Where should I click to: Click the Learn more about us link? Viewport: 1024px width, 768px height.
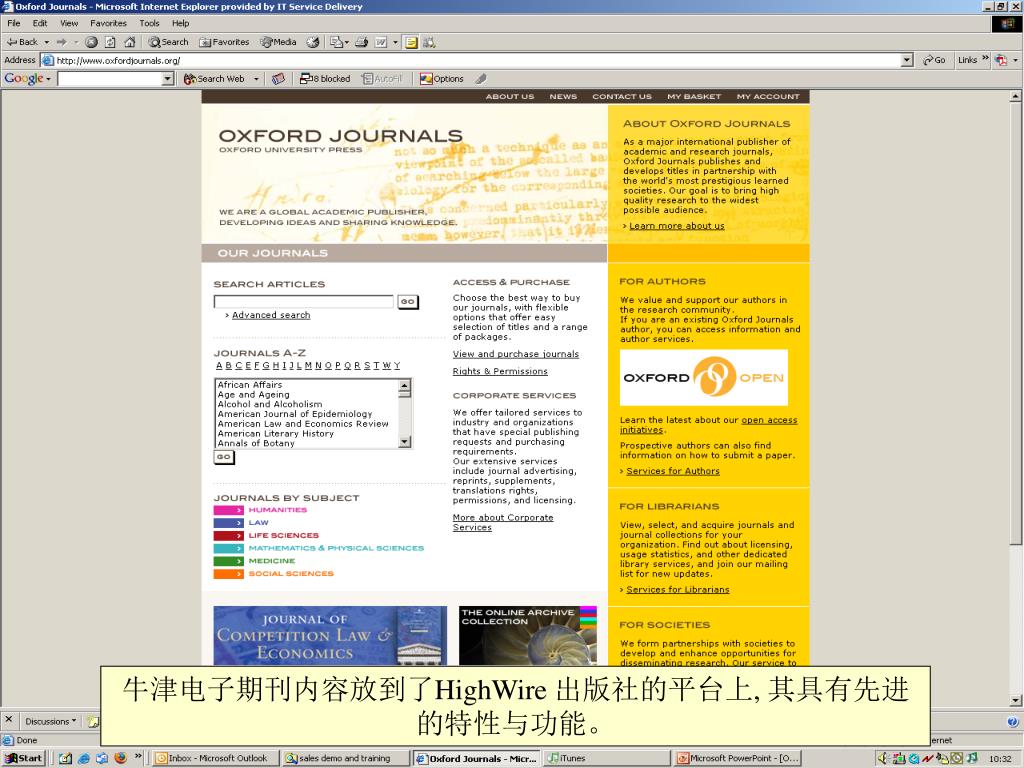(677, 225)
